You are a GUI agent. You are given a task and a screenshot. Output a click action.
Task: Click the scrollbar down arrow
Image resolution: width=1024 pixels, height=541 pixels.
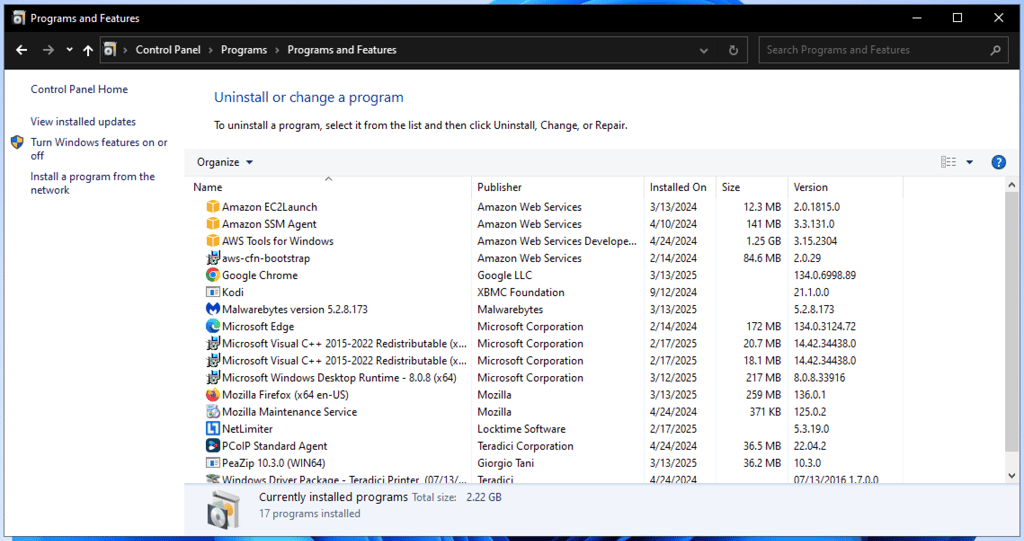coord(1012,476)
